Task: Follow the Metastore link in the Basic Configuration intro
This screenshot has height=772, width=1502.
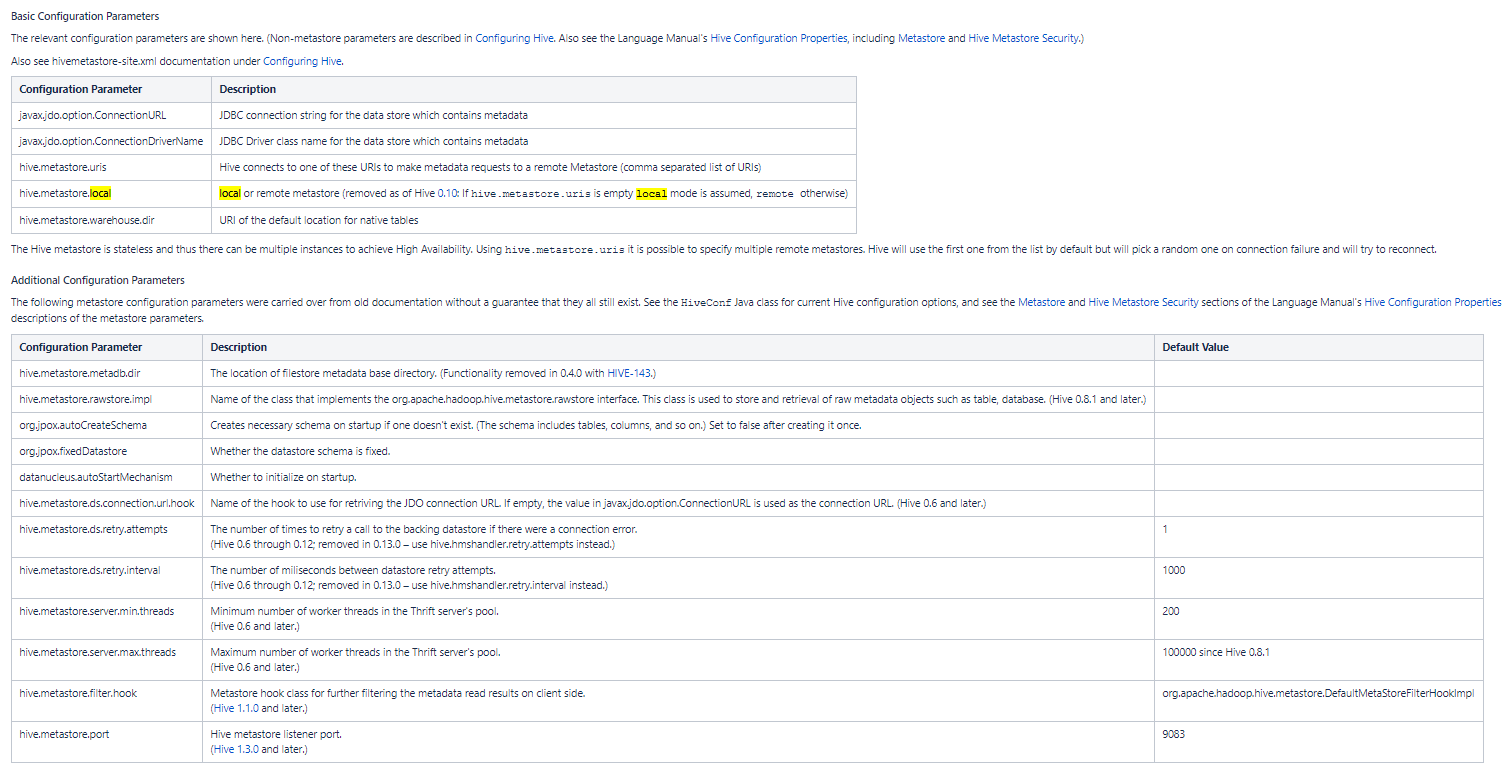Action: 921,38
